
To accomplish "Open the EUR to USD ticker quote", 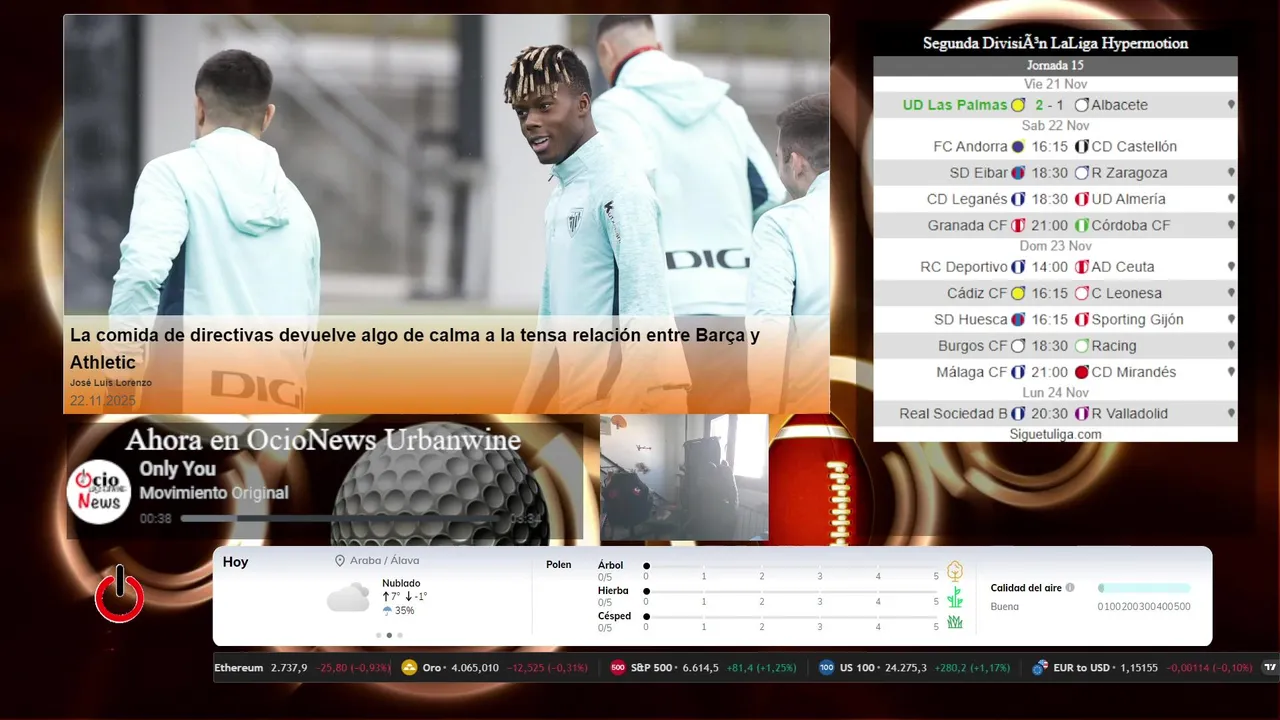I will coord(1142,668).
